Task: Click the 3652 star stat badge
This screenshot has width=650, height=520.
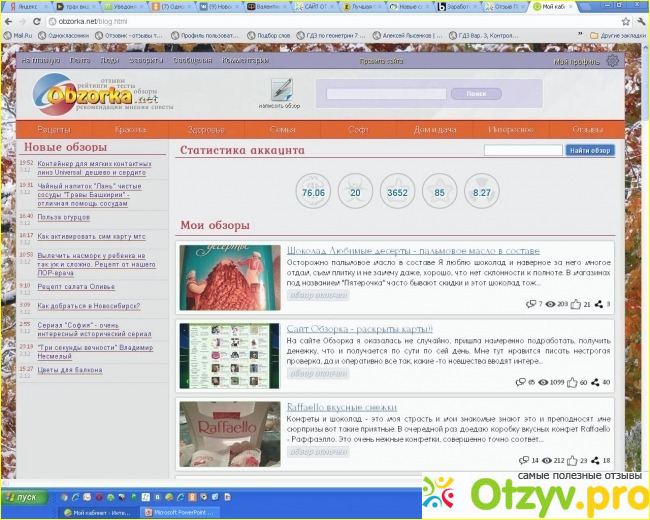Action: tap(397, 192)
